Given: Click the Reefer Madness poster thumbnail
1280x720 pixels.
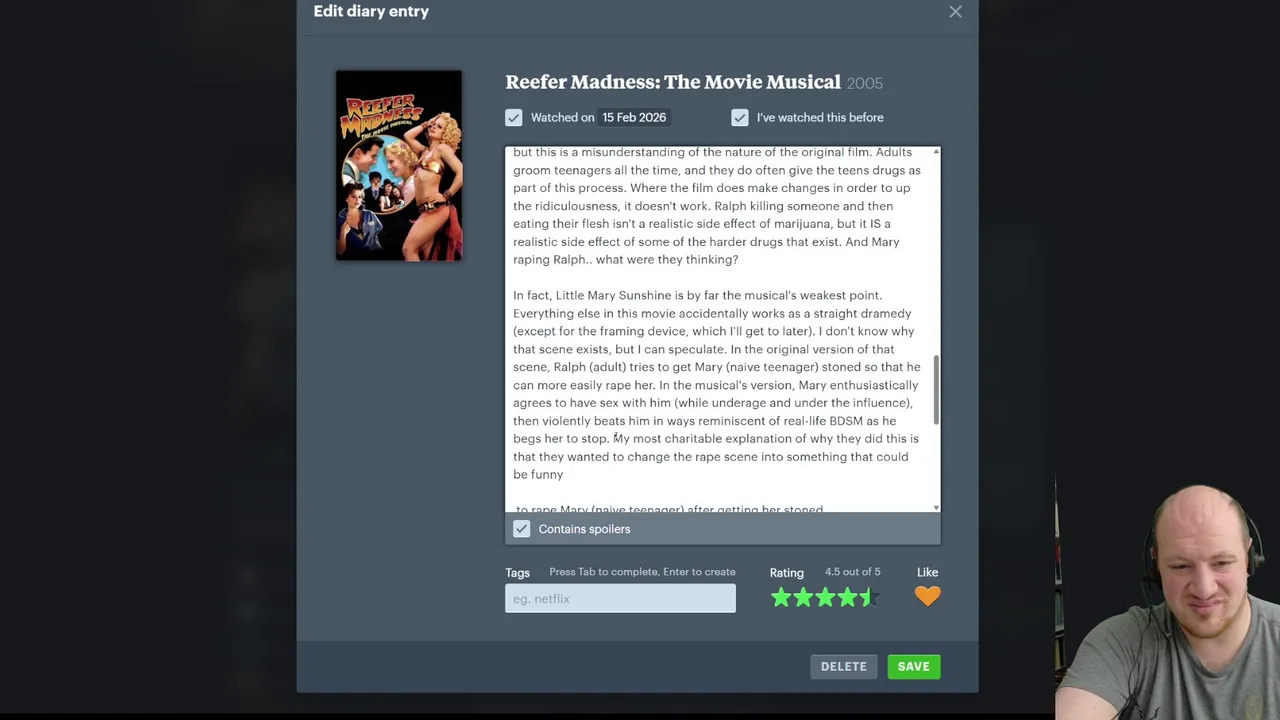Looking at the screenshot, I should pyautogui.click(x=399, y=166).
